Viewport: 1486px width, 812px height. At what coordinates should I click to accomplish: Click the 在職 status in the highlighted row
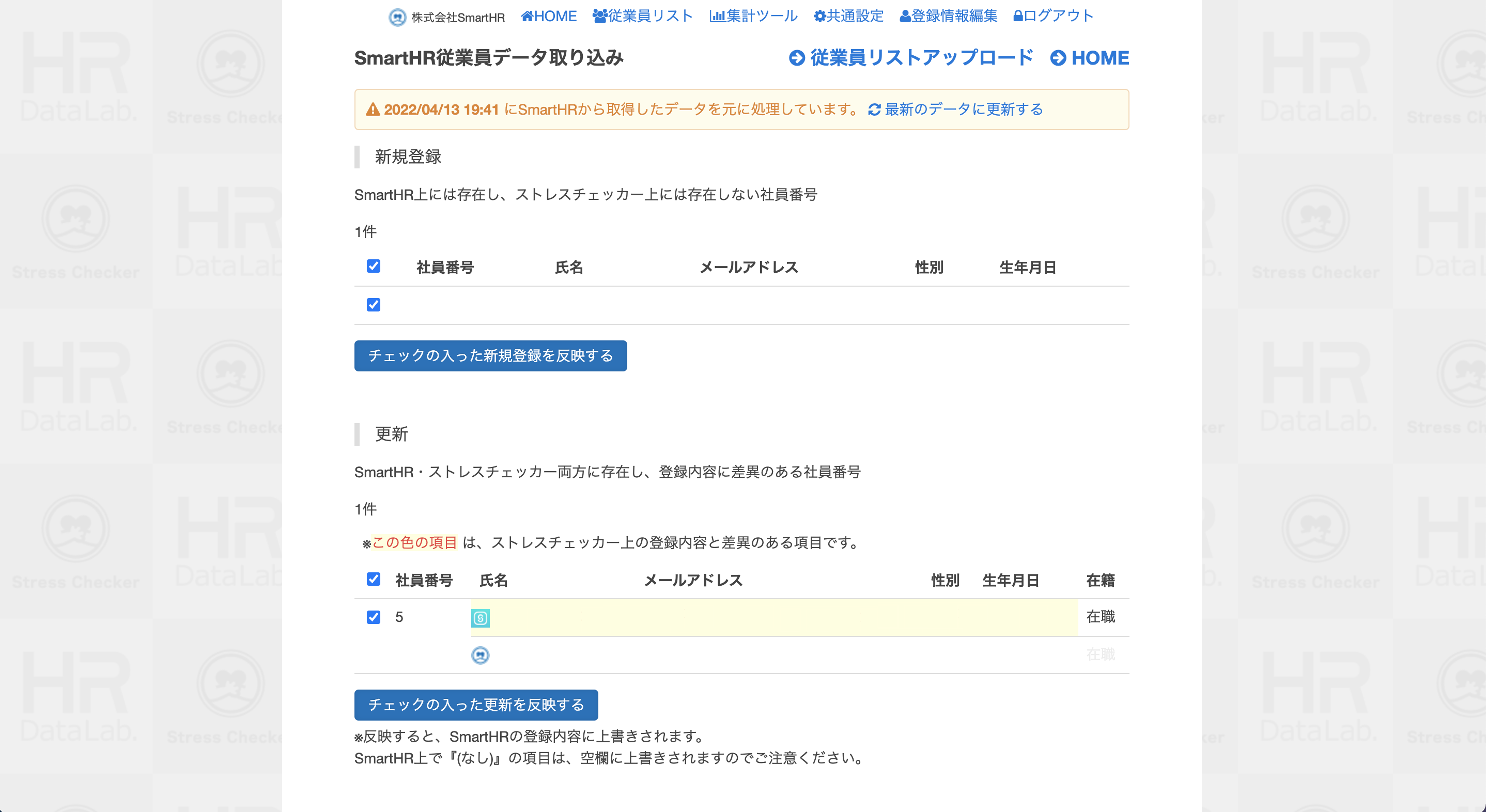click(x=1100, y=617)
